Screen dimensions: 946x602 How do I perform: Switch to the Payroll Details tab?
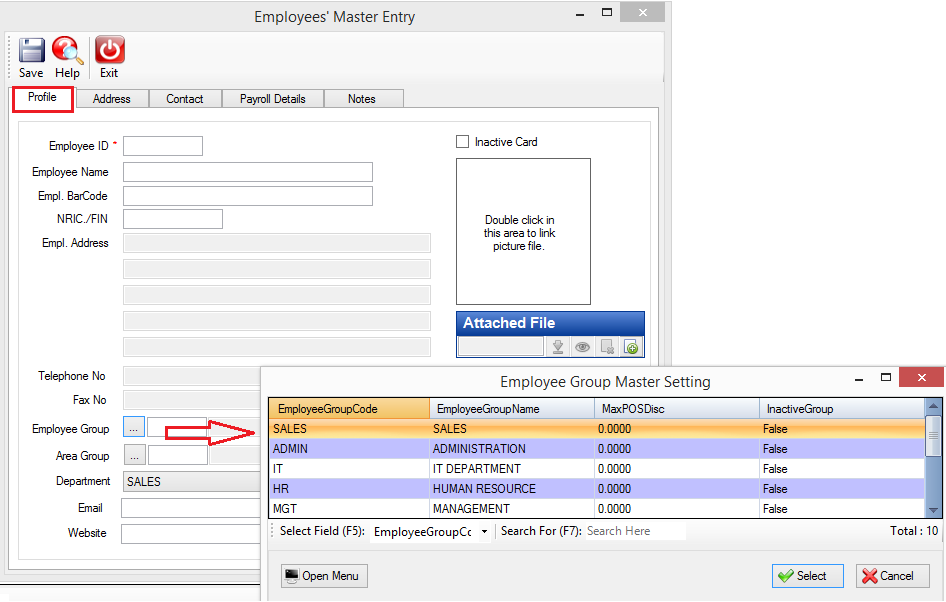[x=273, y=99]
